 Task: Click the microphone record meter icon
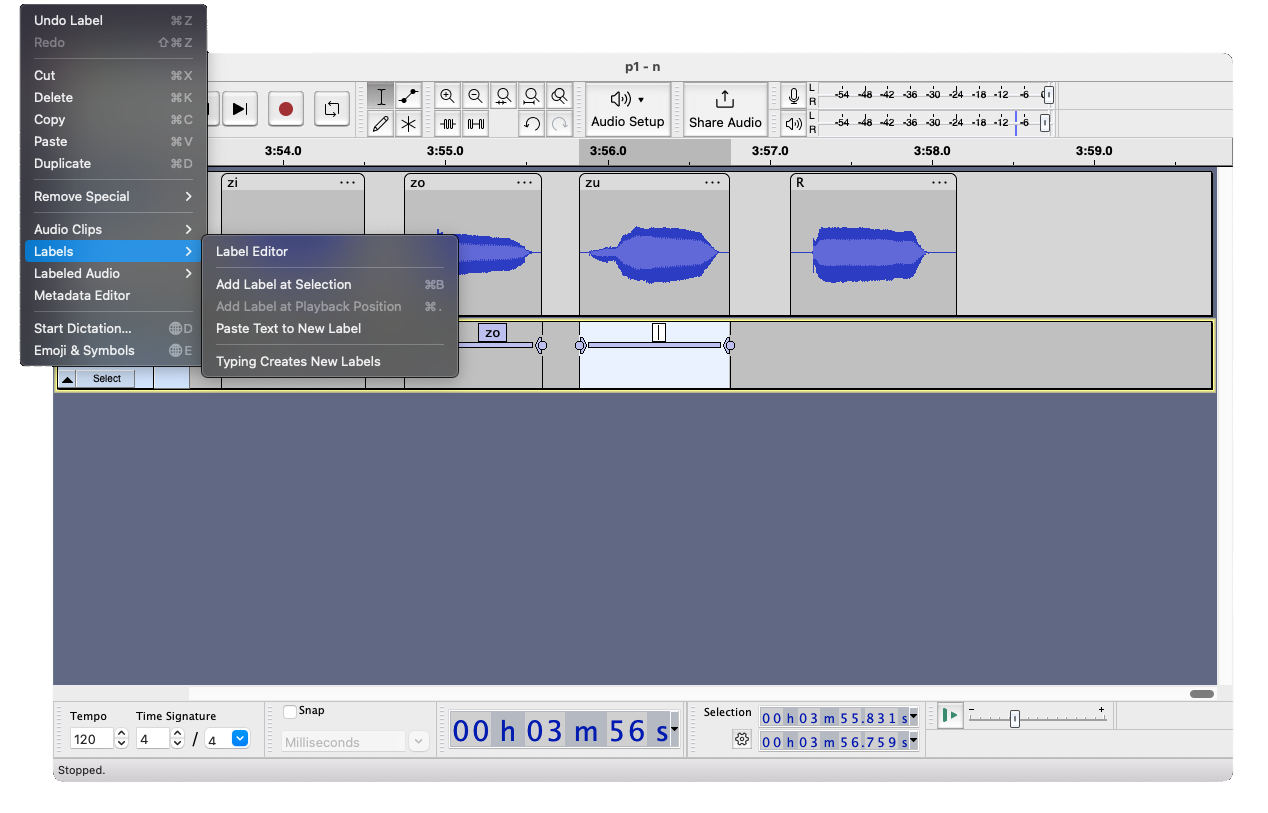[794, 96]
